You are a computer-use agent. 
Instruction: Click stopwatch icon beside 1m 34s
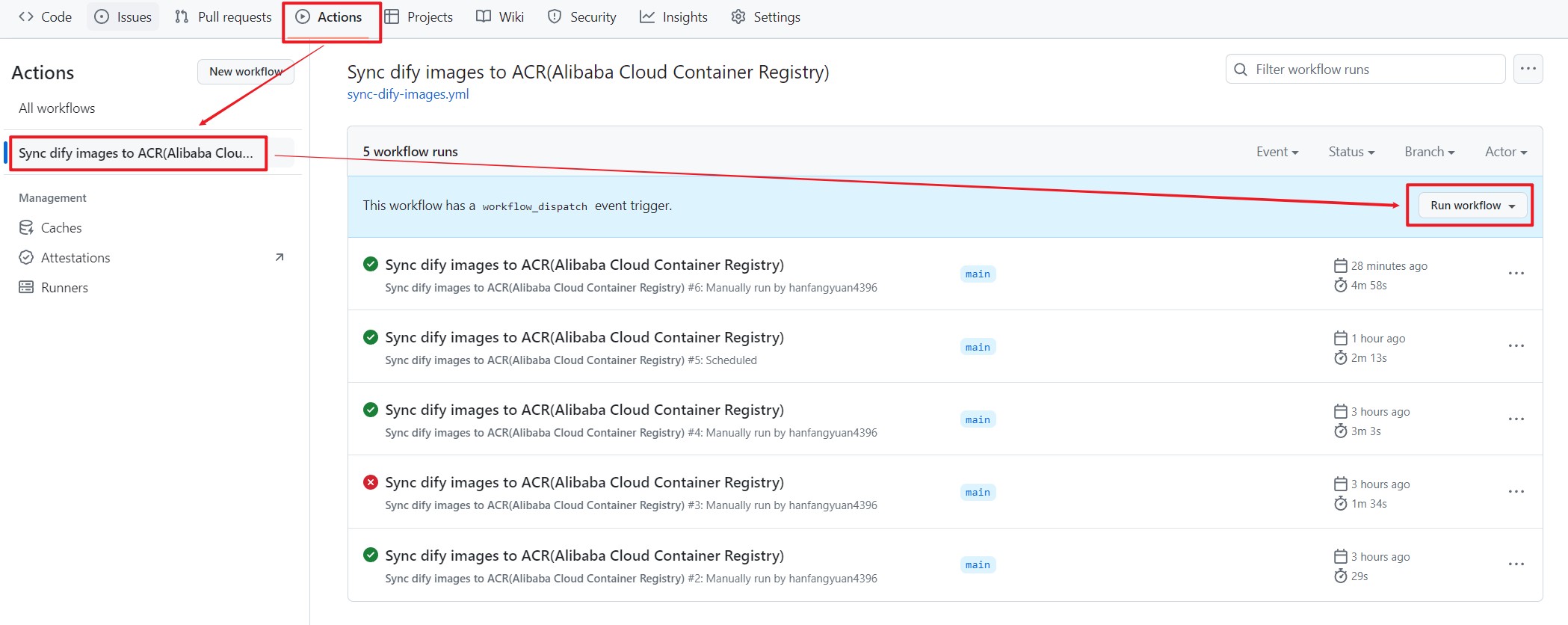[1341, 503]
